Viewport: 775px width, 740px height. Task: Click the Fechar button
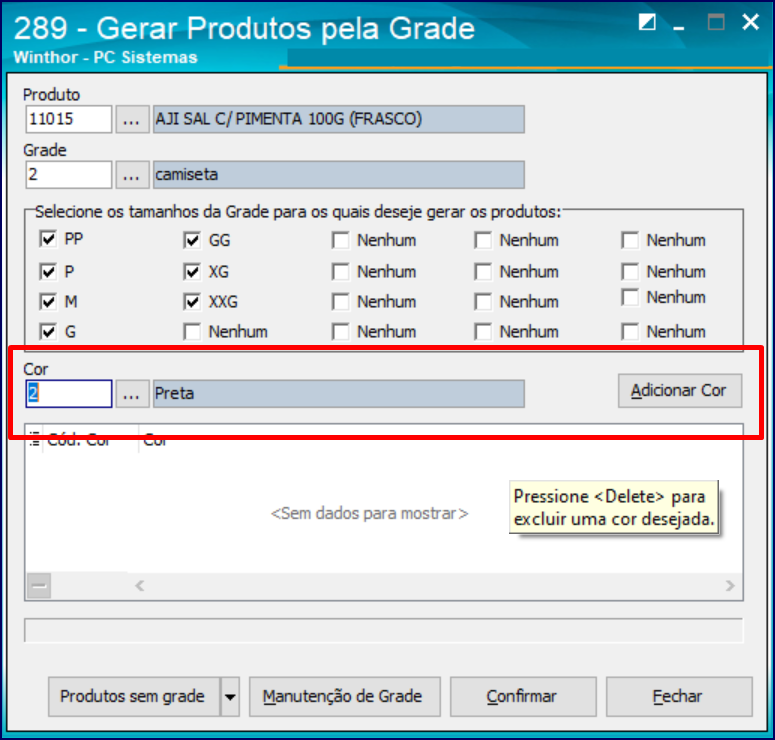[x=679, y=697]
